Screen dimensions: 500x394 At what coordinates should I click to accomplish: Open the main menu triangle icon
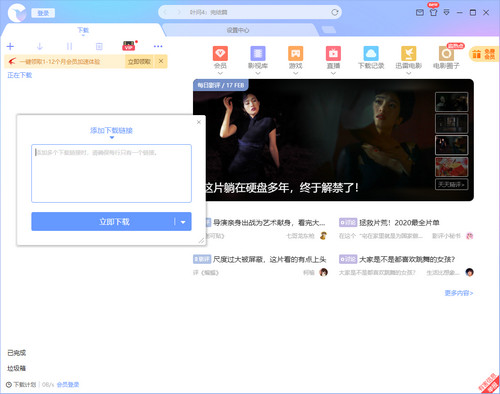point(447,12)
